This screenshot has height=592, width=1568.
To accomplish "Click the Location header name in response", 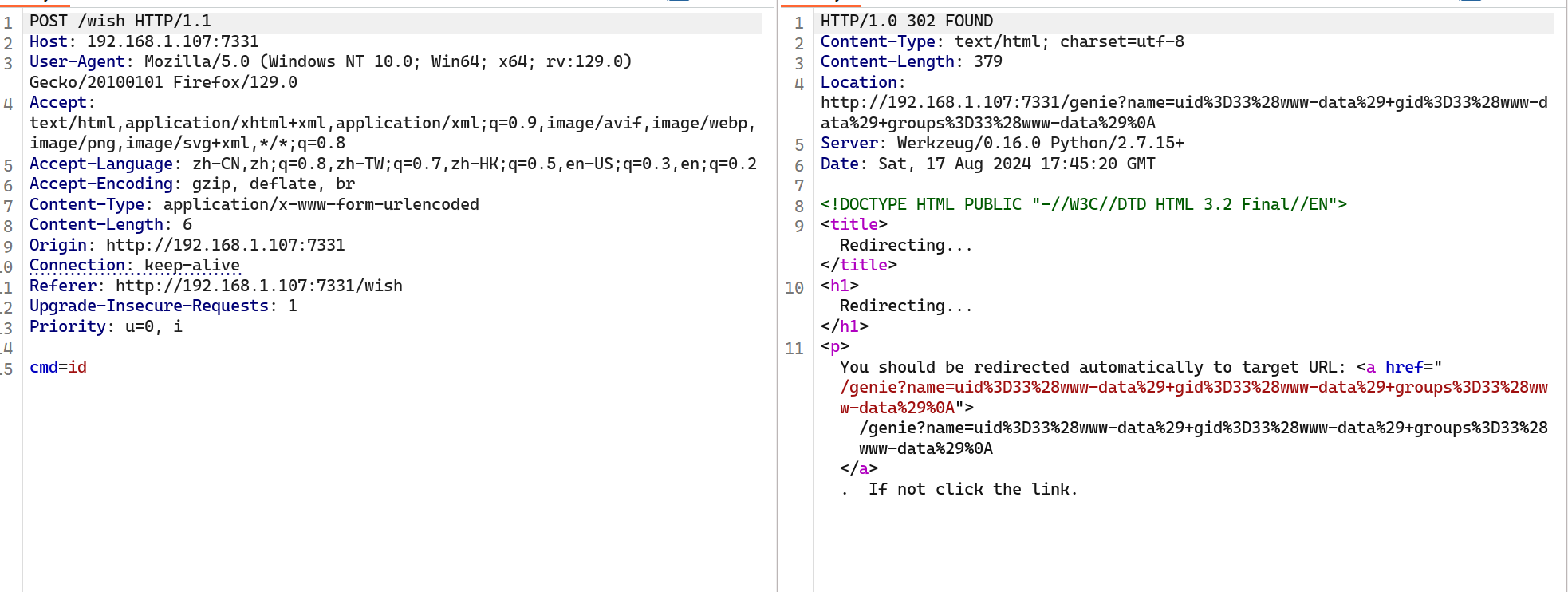I will tap(859, 82).
